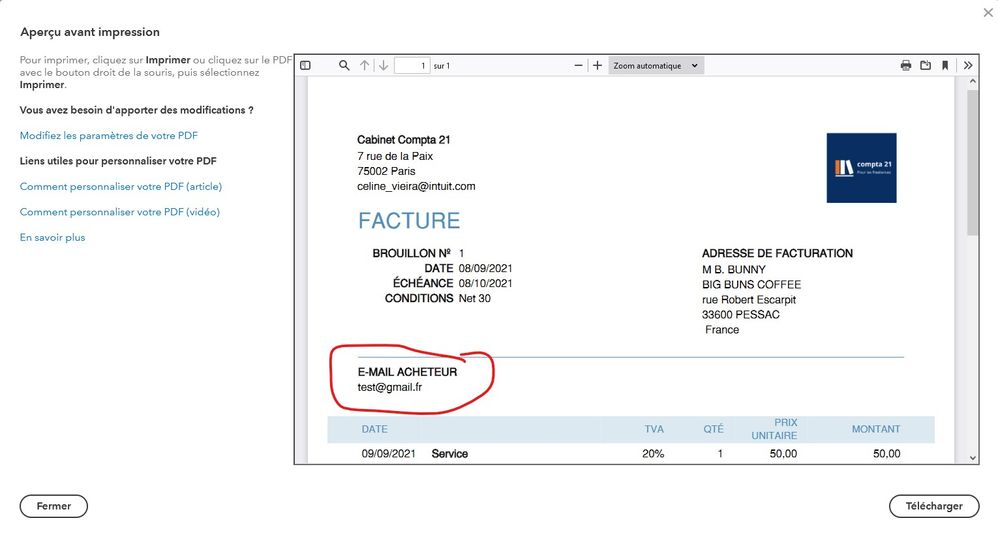This screenshot has height=535, width=998.
Task: Click the test@gmail.fr buyer email
Action: click(390, 387)
